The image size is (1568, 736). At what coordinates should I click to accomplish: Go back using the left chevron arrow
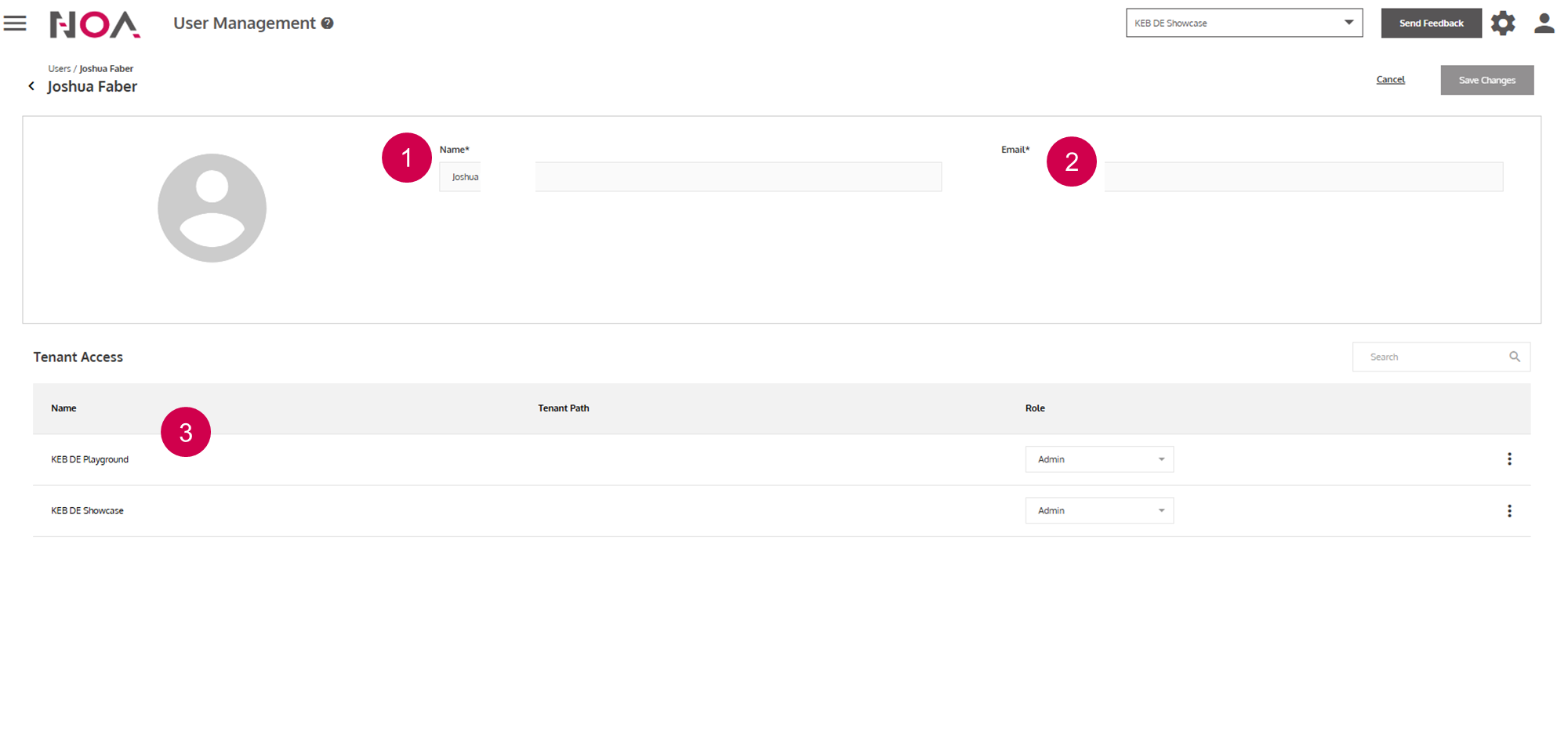(x=31, y=86)
